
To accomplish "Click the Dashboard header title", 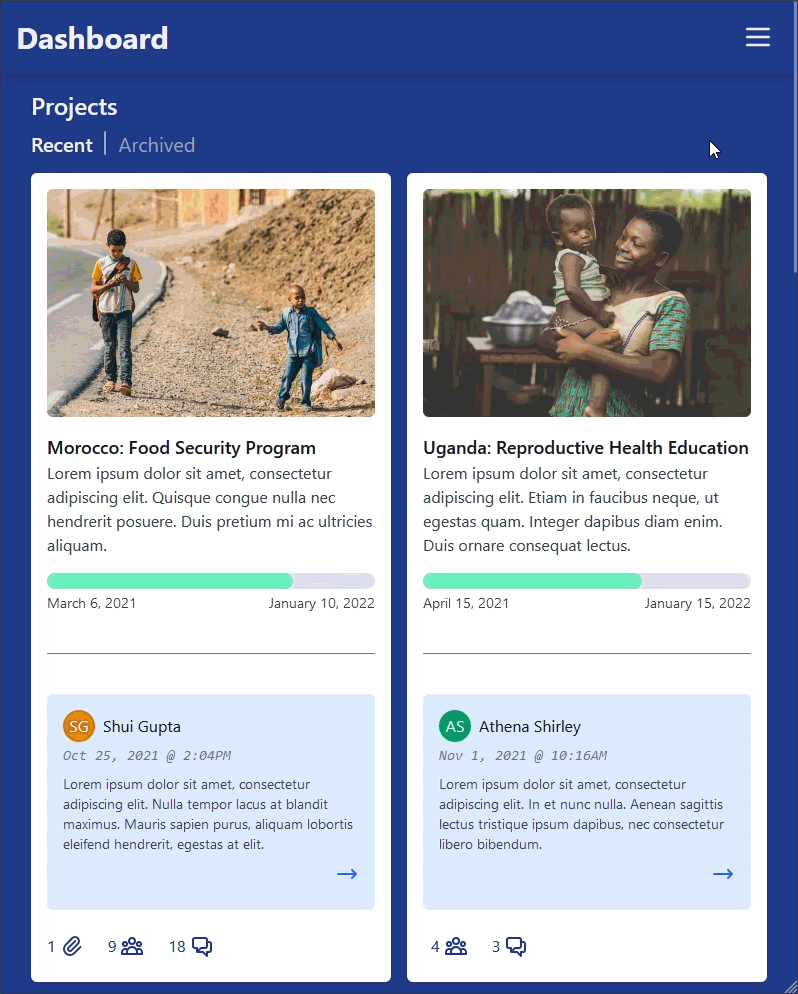I will point(93,39).
